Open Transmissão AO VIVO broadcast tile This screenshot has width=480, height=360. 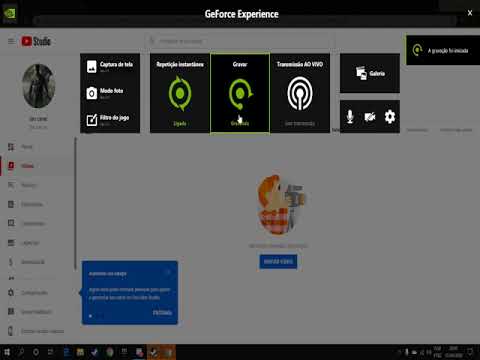(x=300, y=93)
